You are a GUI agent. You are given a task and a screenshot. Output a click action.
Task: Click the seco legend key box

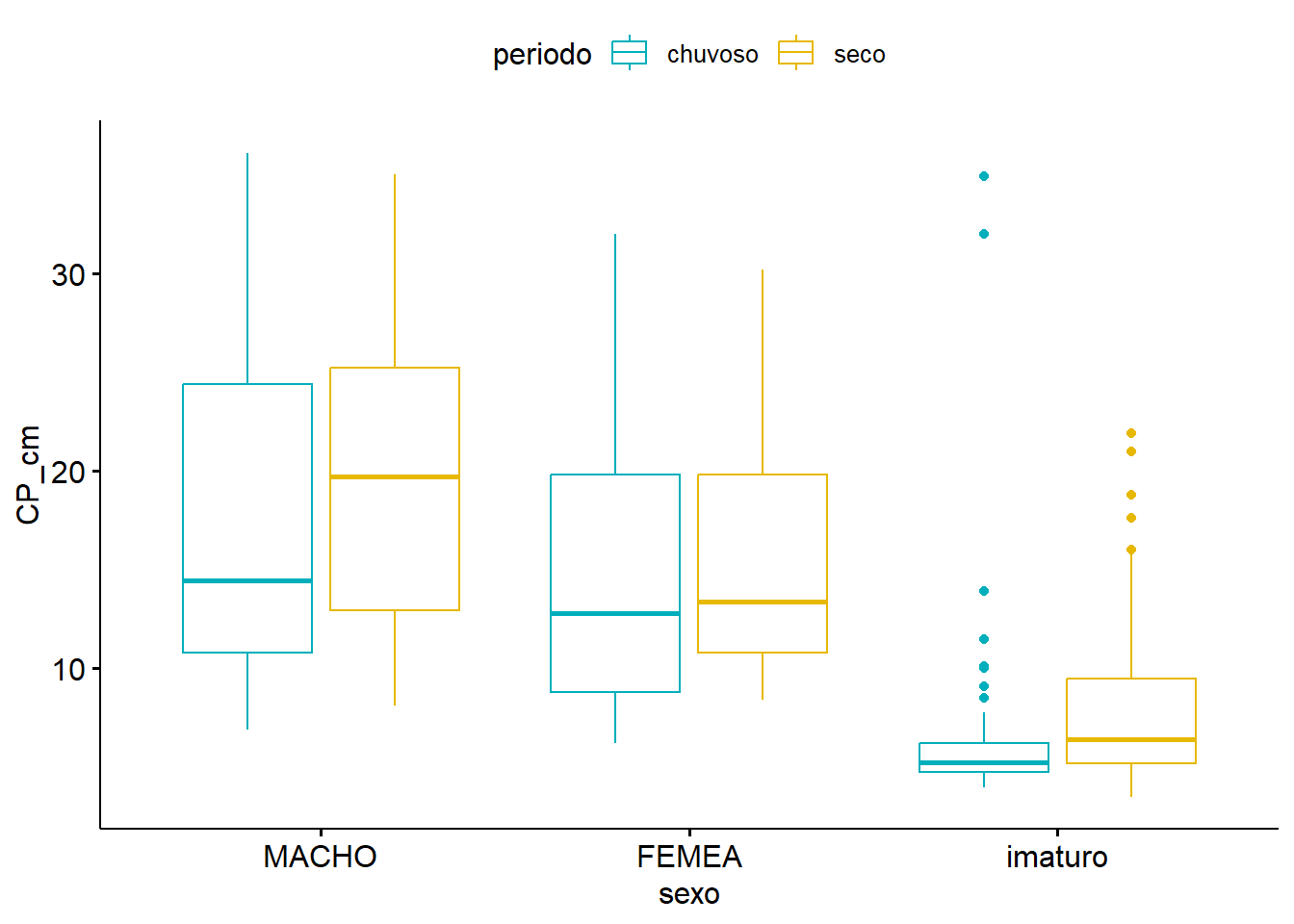click(796, 53)
